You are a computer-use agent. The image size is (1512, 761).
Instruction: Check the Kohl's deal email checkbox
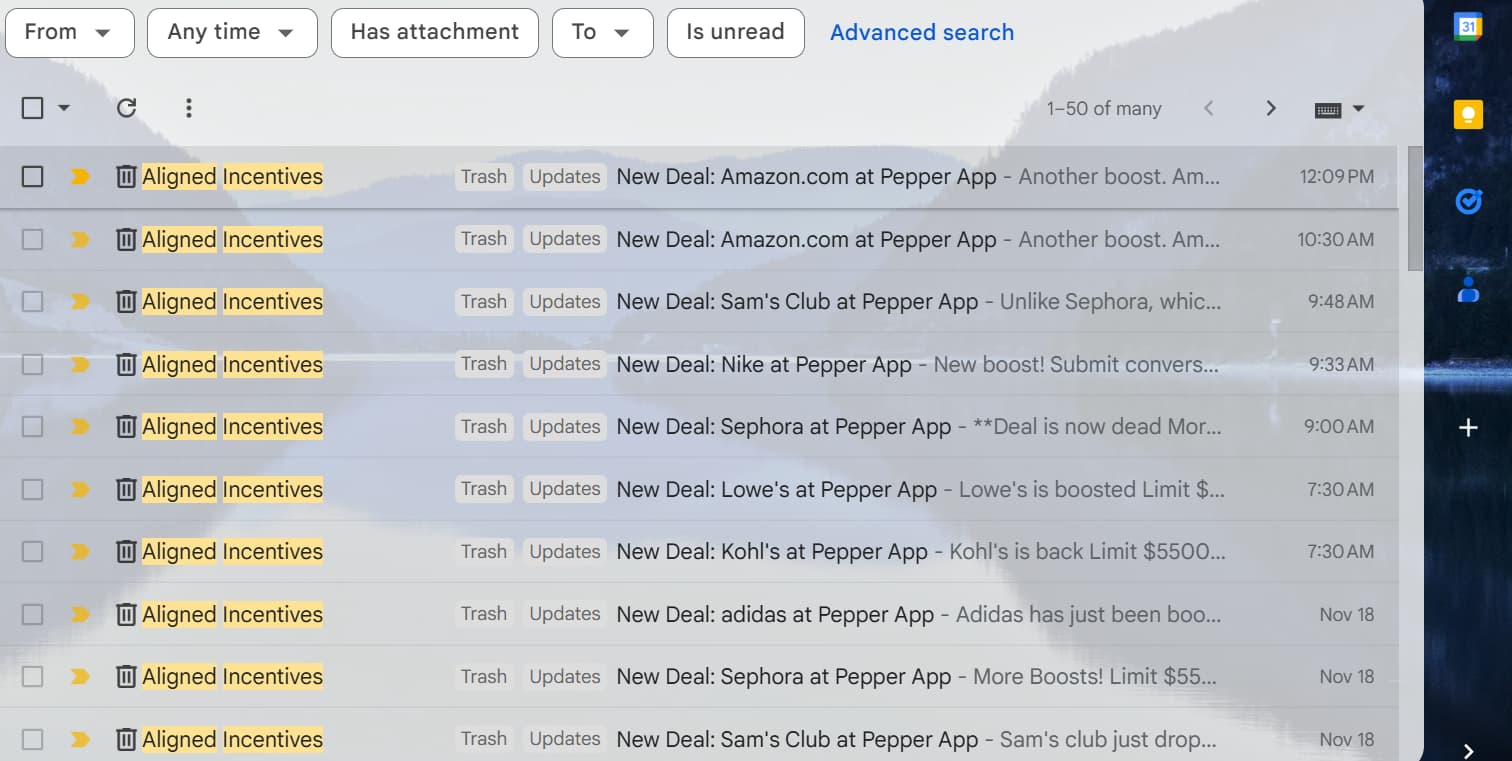[33, 551]
